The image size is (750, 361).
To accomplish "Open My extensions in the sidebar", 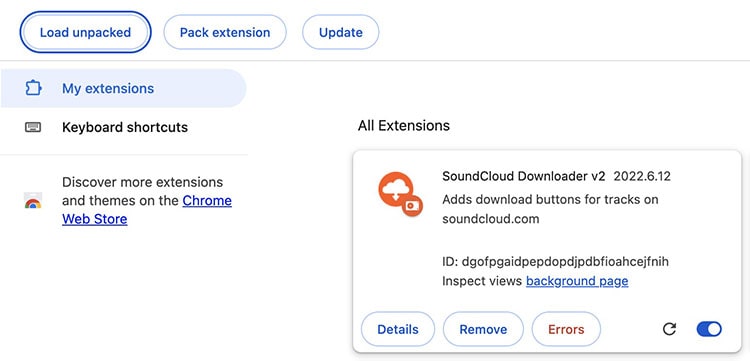I will pos(123,88).
